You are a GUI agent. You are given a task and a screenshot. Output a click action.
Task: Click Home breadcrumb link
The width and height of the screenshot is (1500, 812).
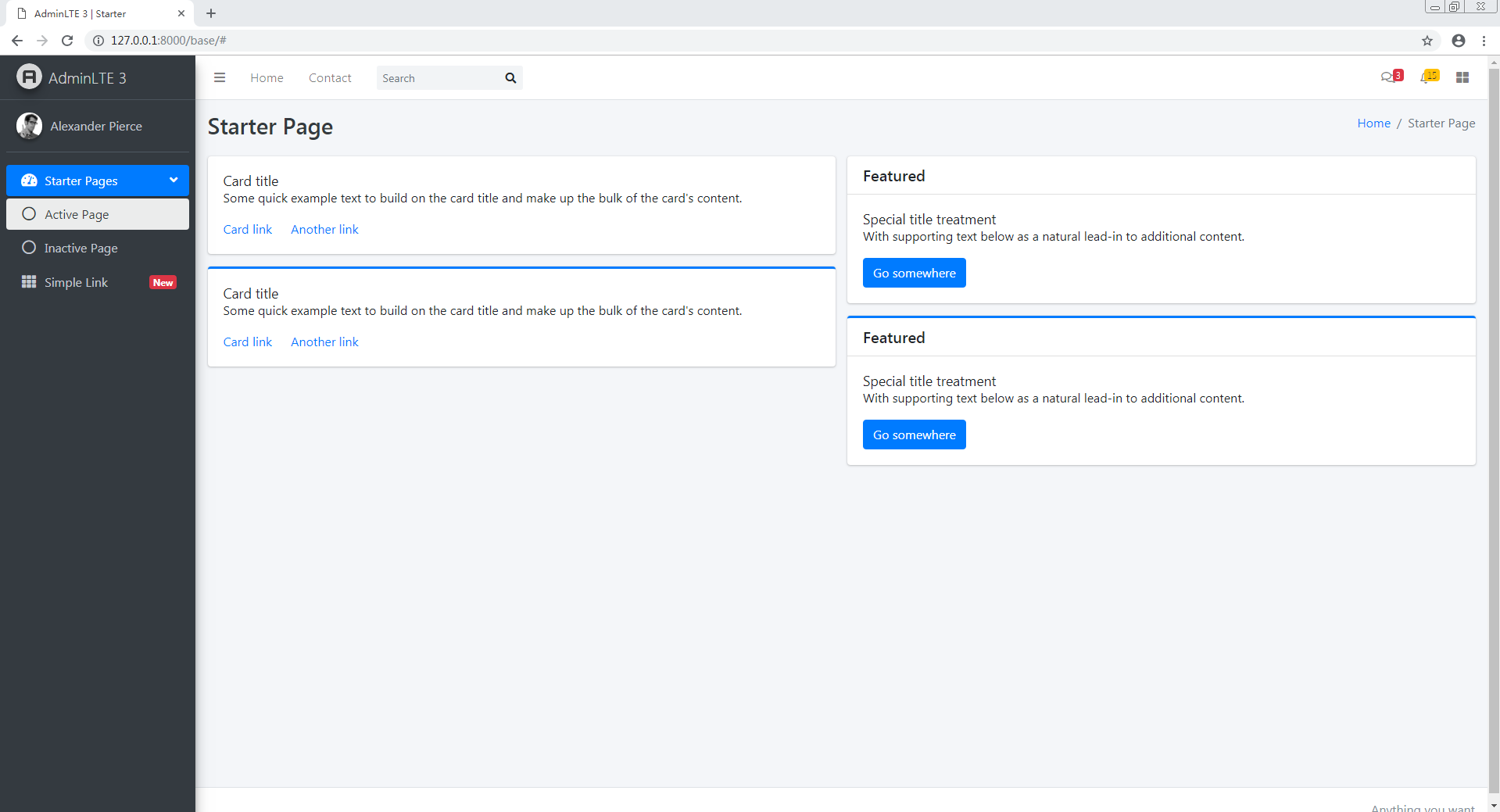click(1373, 123)
